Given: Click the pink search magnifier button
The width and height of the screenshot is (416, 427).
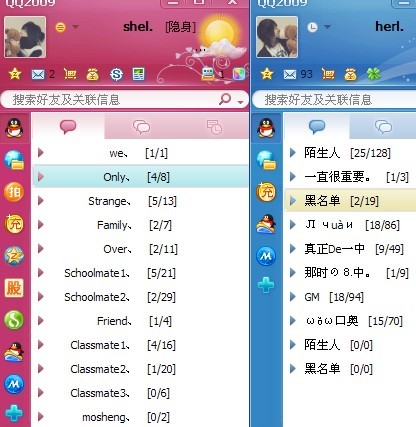Looking at the screenshot, I should click(x=225, y=99).
